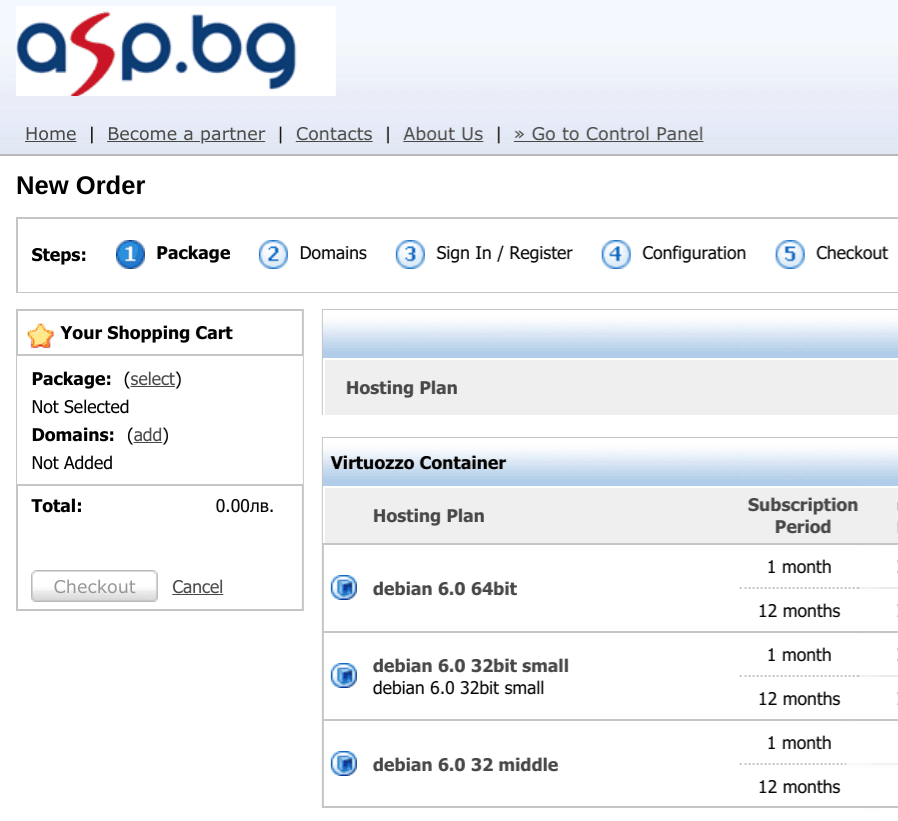Click the shopping cart star icon

click(41, 335)
